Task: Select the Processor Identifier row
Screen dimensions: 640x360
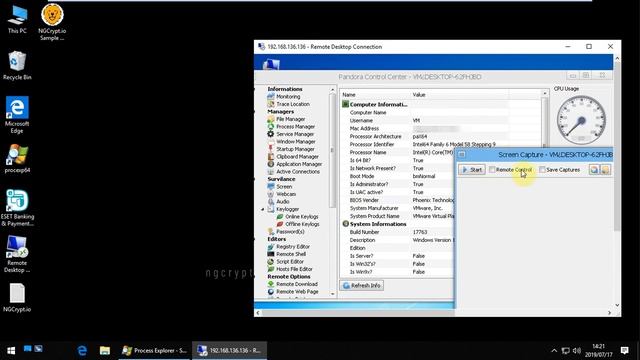Action: click(x=424, y=144)
